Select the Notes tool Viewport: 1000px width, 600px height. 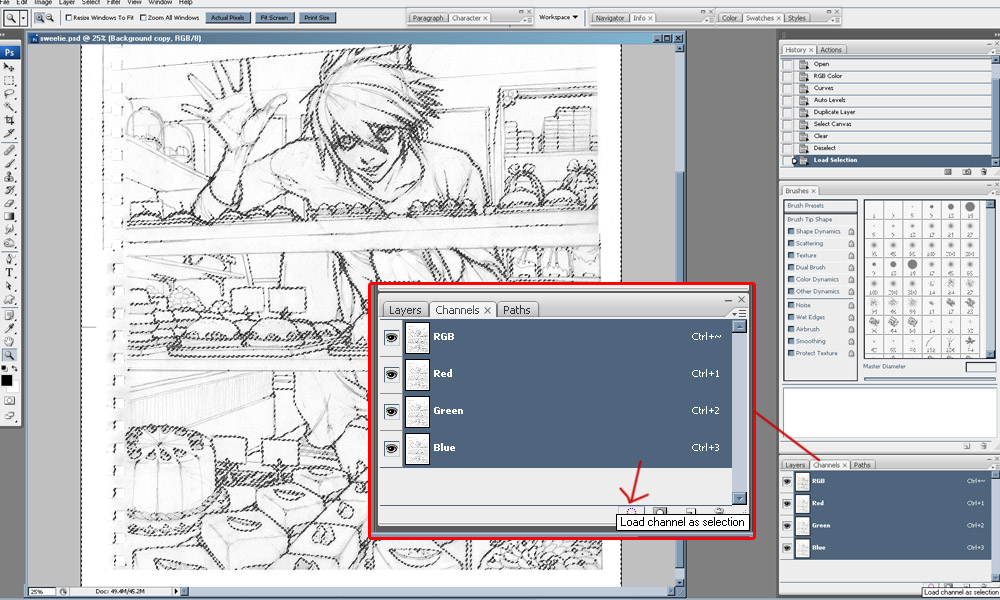point(9,316)
